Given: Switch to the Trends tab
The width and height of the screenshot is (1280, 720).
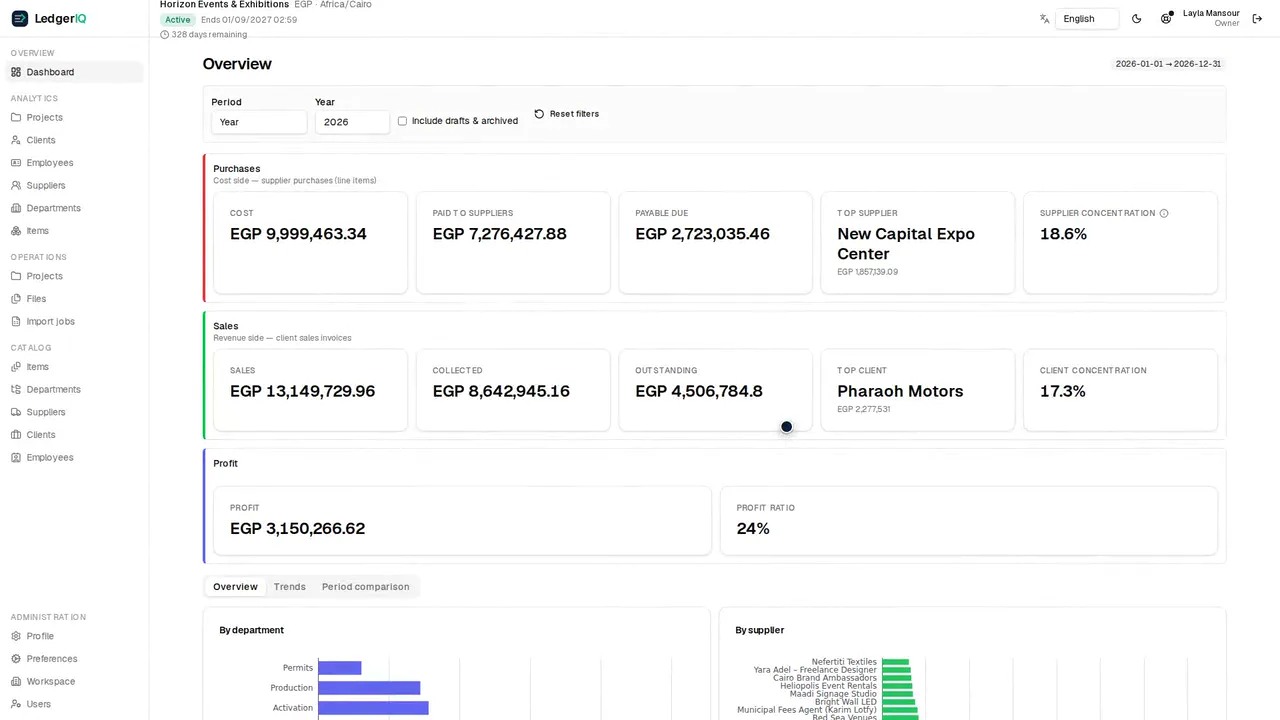Looking at the screenshot, I should (x=290, y=587).
